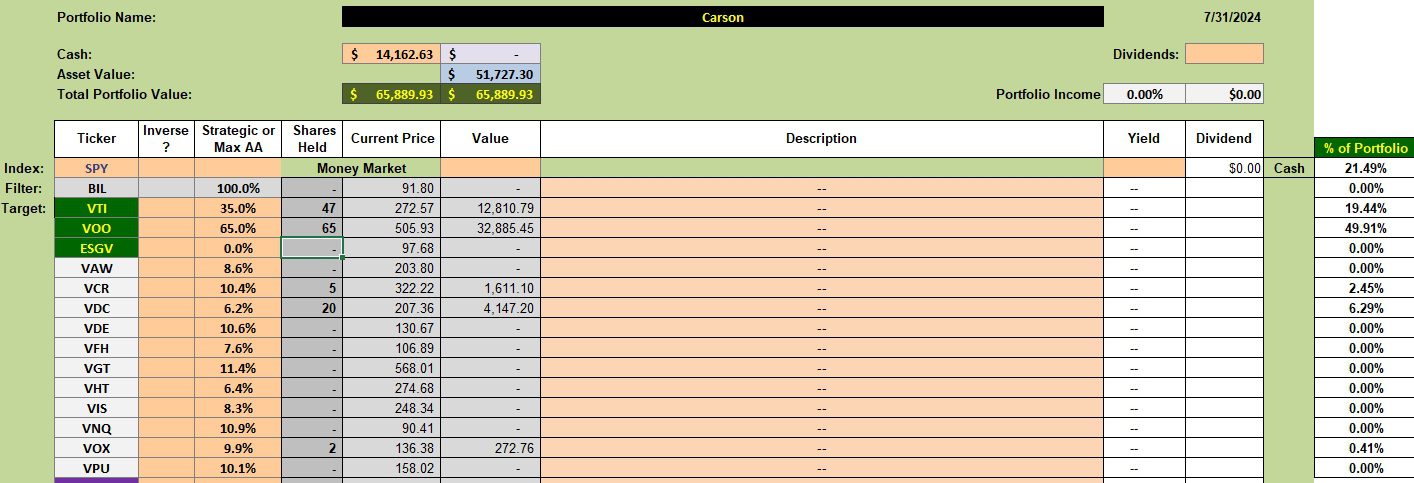The image size is (1414, 483).
Task: Click the VDC ticker cell
Action: tap(97, 308)
